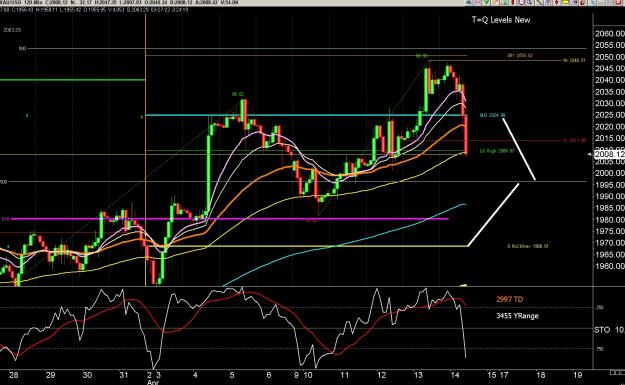
Task: Click the 1970.00 price axis label
Action: 609,243
